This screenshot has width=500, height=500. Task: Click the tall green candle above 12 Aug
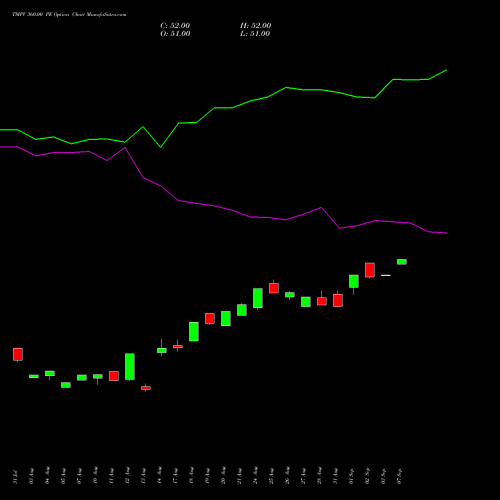click(130, 366)
